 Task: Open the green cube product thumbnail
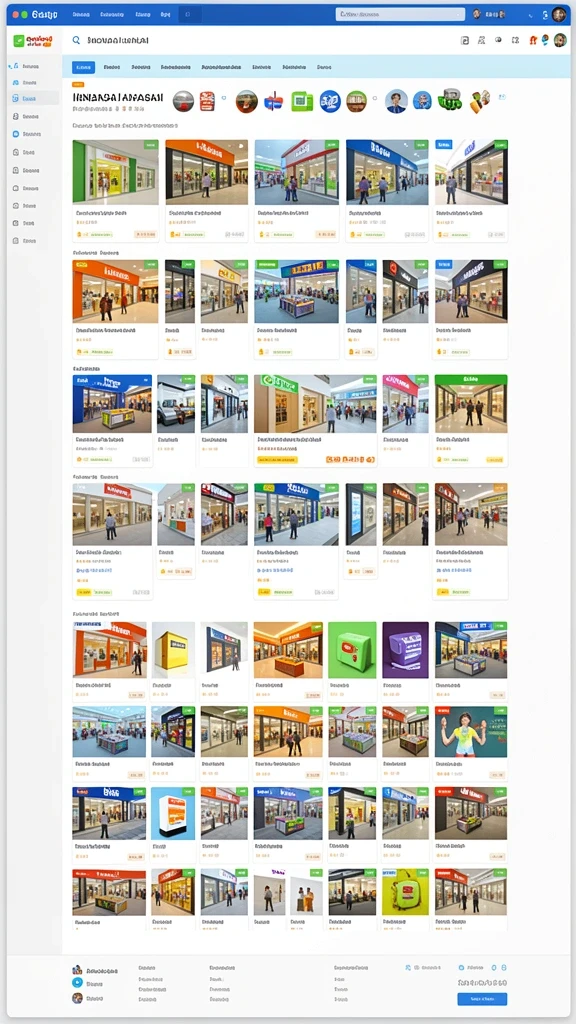click(352, 650)
